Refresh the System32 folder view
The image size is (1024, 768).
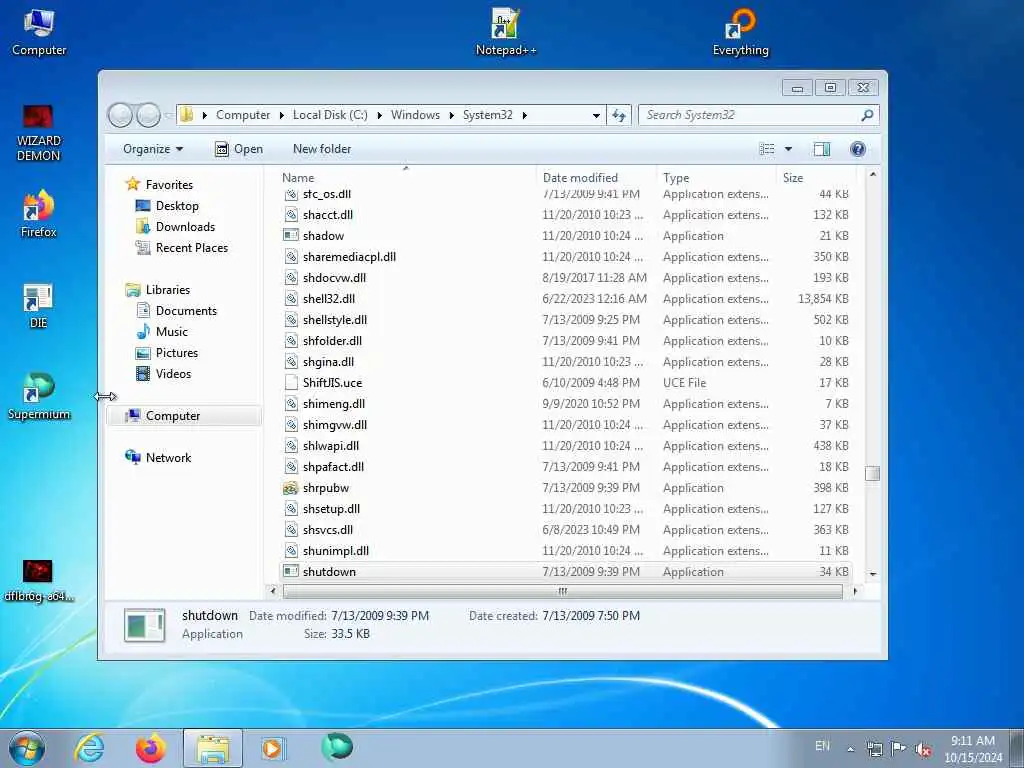pos(618,116)
